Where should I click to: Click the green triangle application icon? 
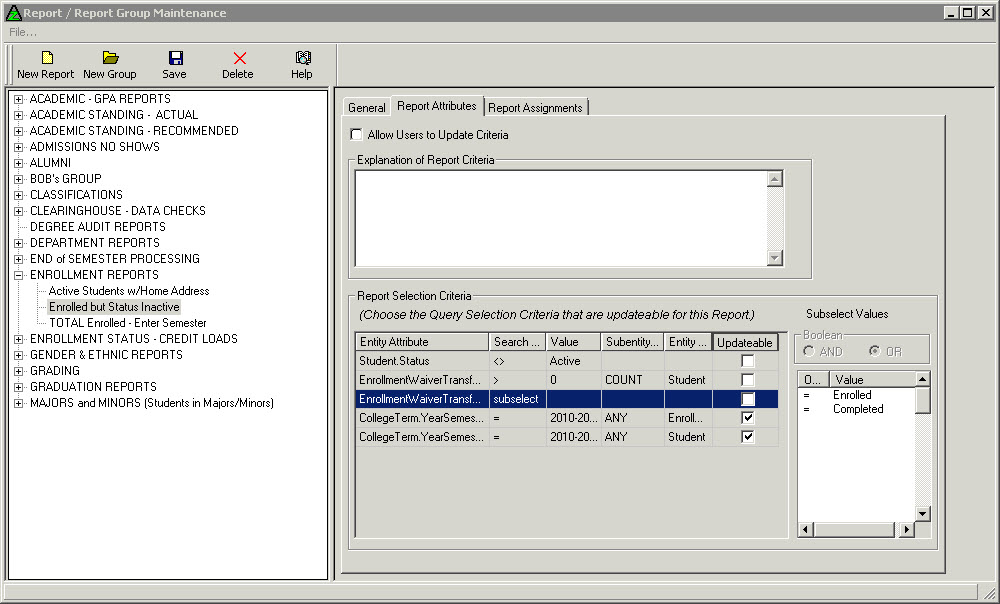[x=12, y=13]
